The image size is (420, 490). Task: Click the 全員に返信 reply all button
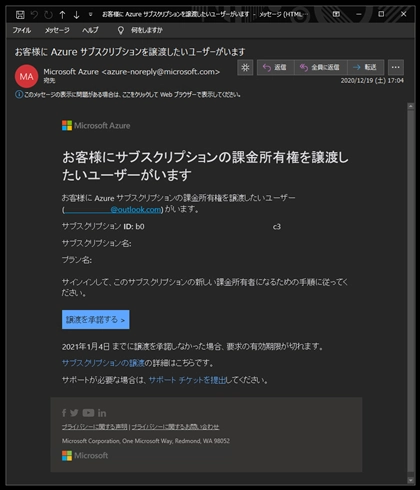tap(321, 67)
